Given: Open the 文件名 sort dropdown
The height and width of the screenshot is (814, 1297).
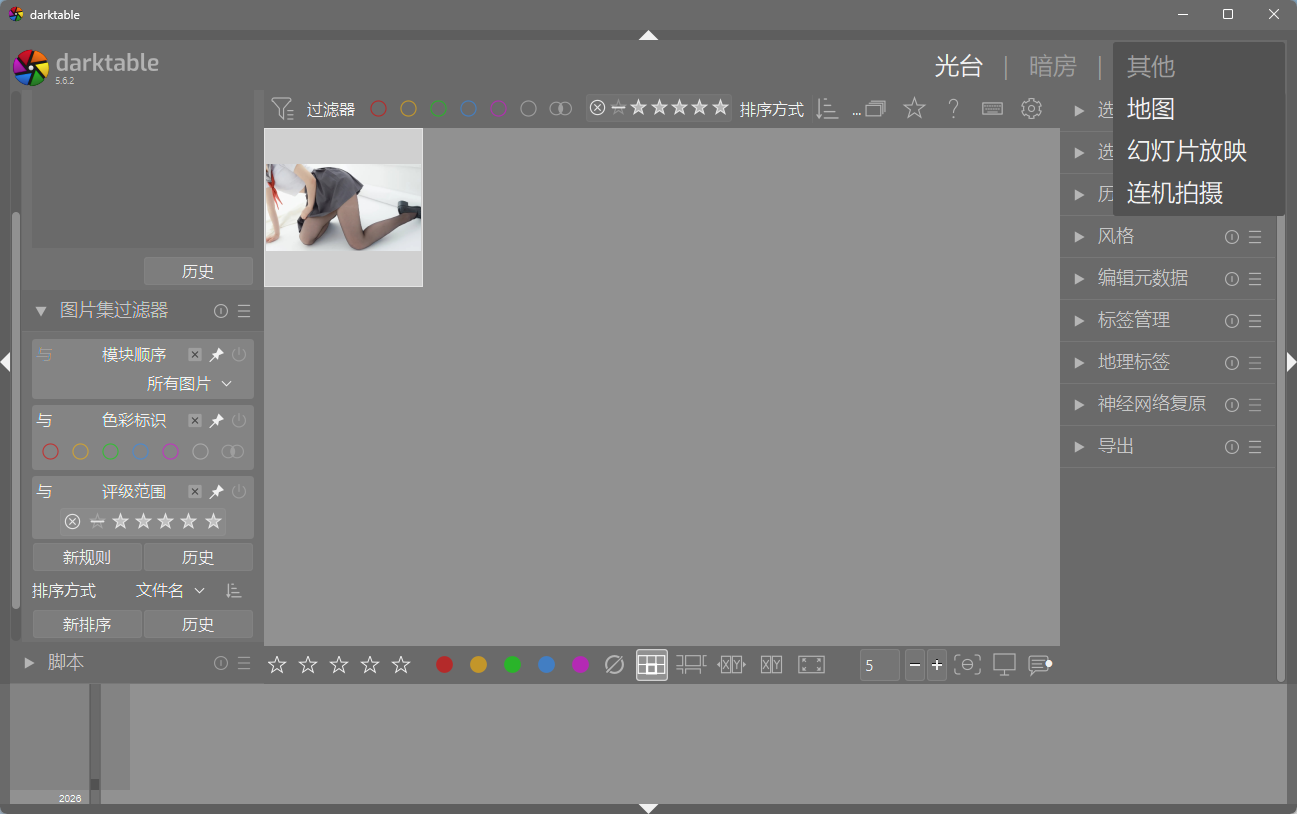Looking at the screenshot, I should point(170,591).
